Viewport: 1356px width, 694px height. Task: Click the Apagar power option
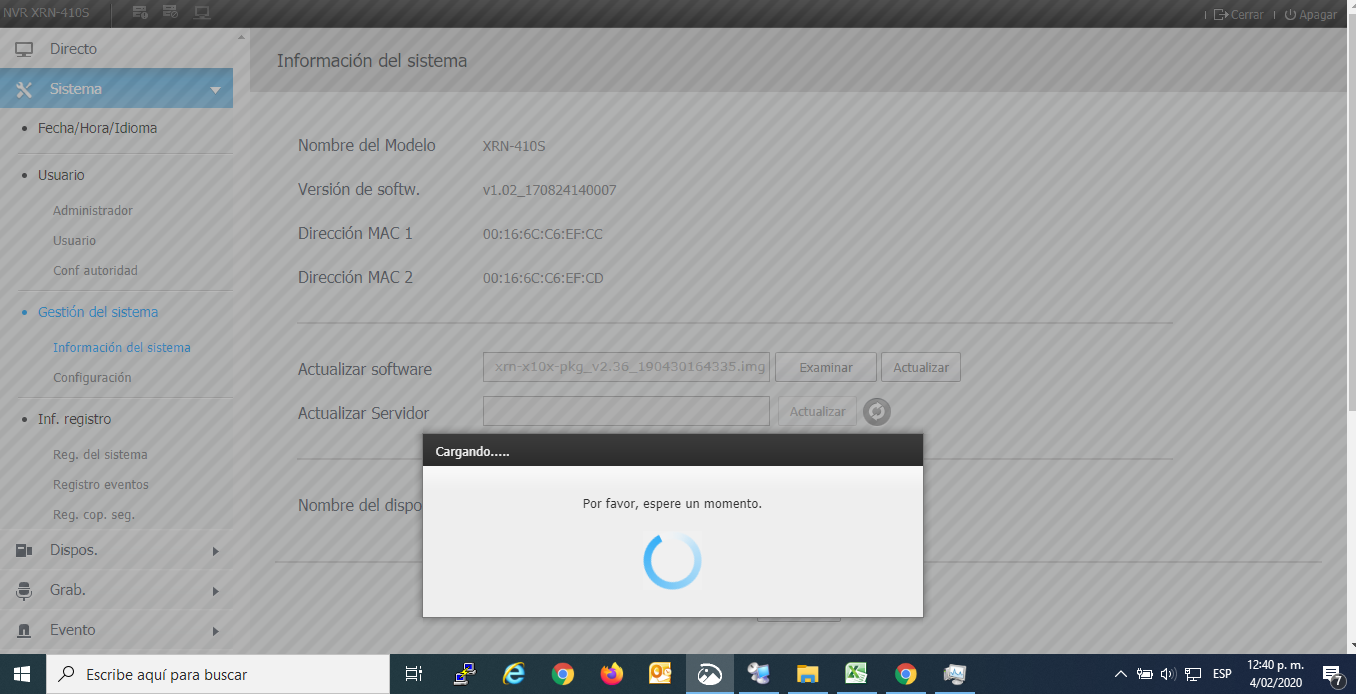point(1310,15)
